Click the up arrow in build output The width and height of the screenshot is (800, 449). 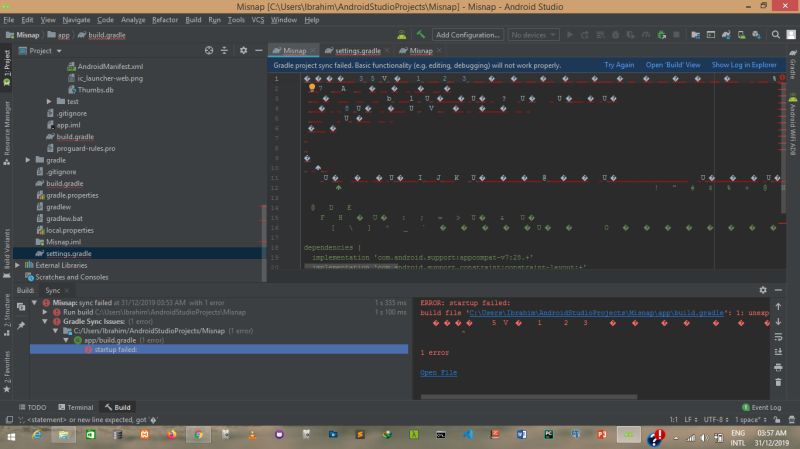click(778, 307)
